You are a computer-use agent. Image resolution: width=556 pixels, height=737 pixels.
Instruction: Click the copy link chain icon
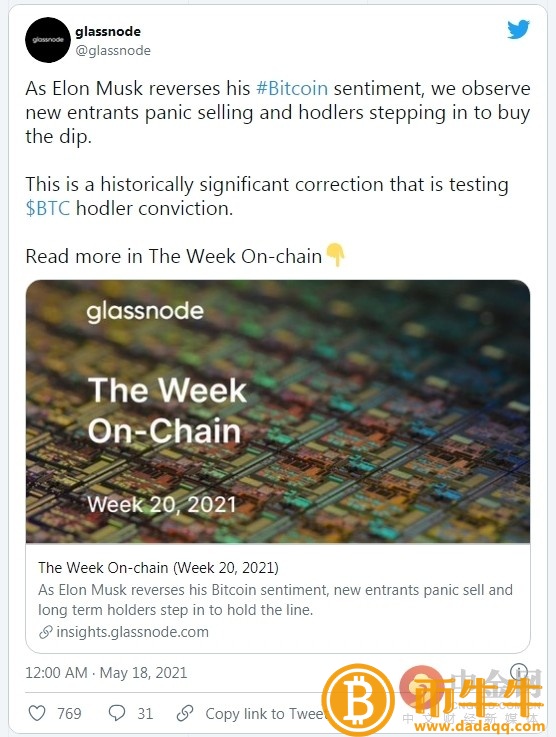click(185, 713)
